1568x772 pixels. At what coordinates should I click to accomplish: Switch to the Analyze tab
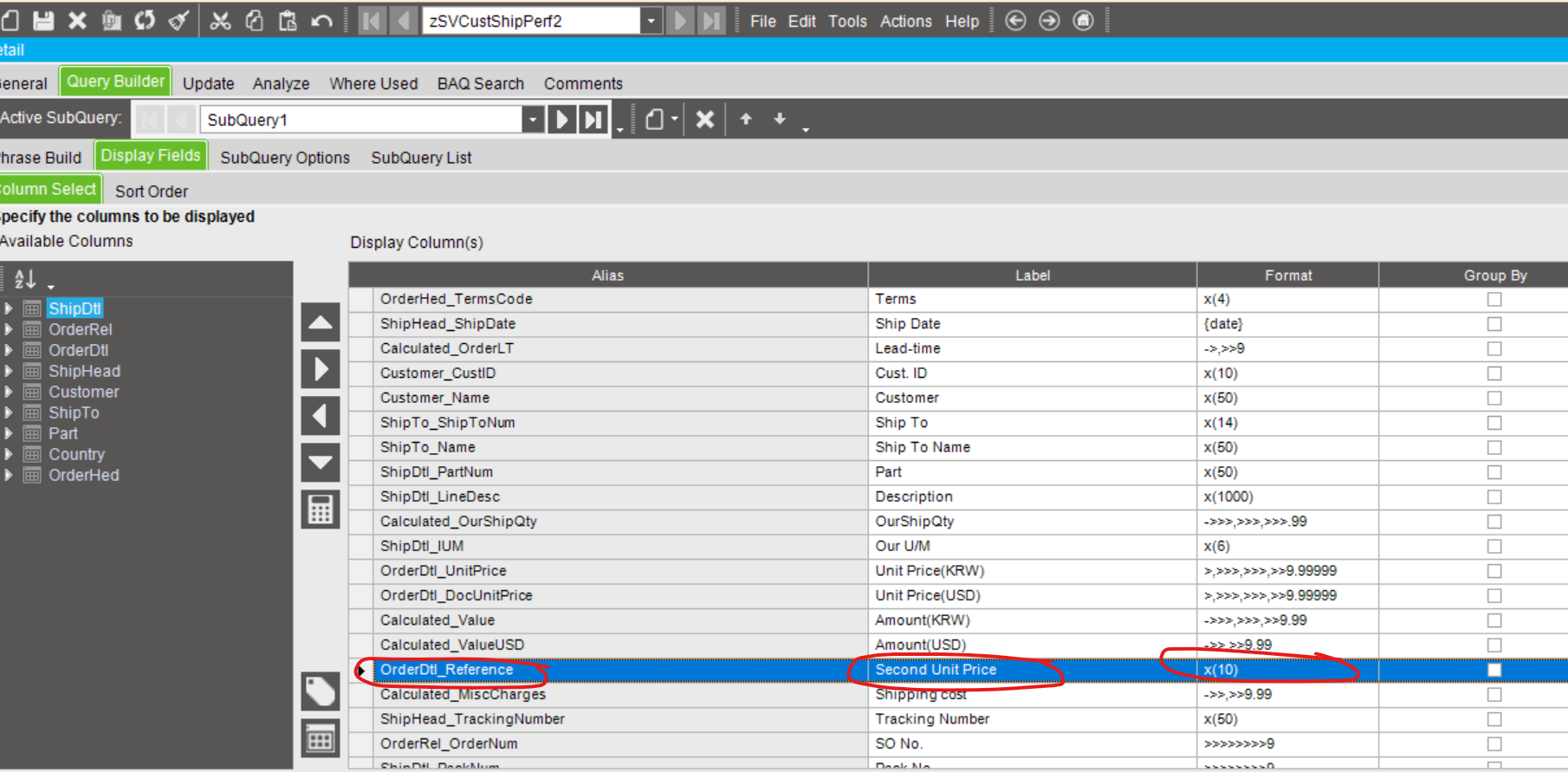281,83
